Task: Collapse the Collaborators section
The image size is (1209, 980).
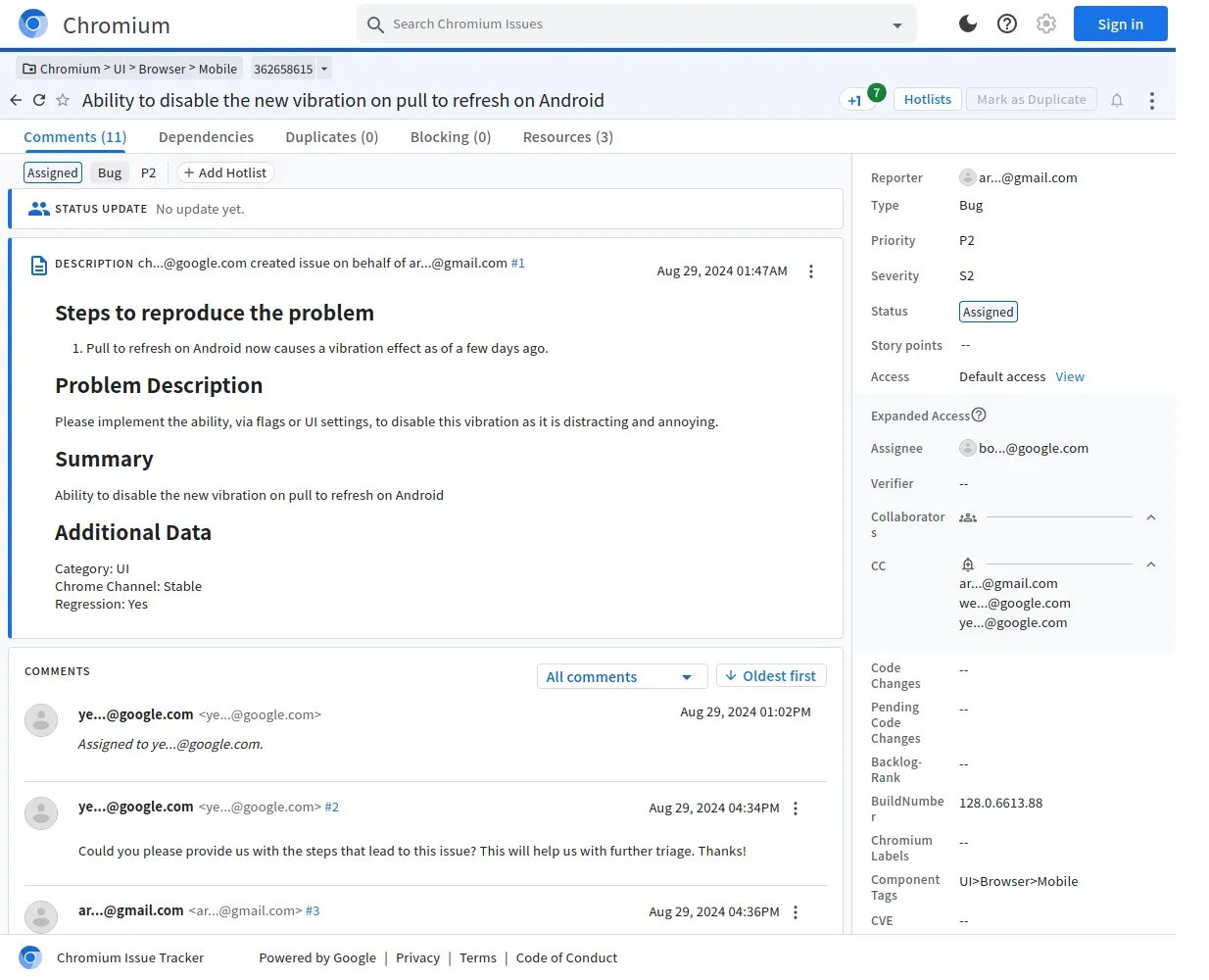Action: 1151,517
